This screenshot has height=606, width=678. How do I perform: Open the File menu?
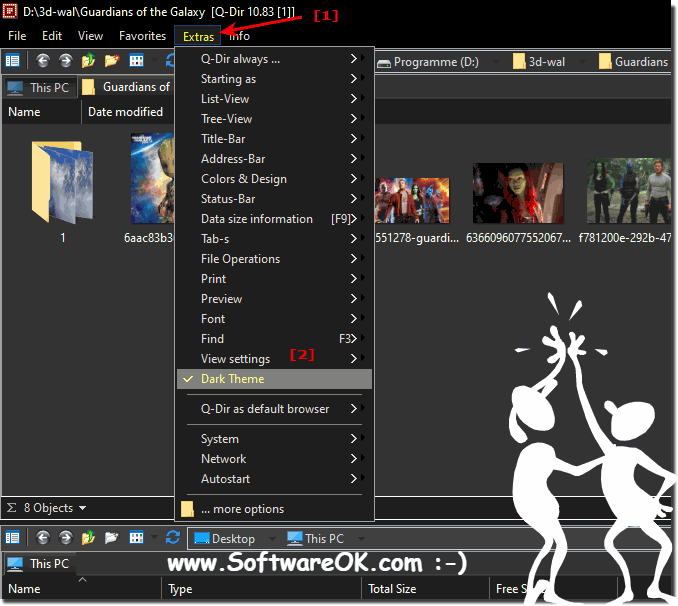pyautogui.click(x=17, y=36)
